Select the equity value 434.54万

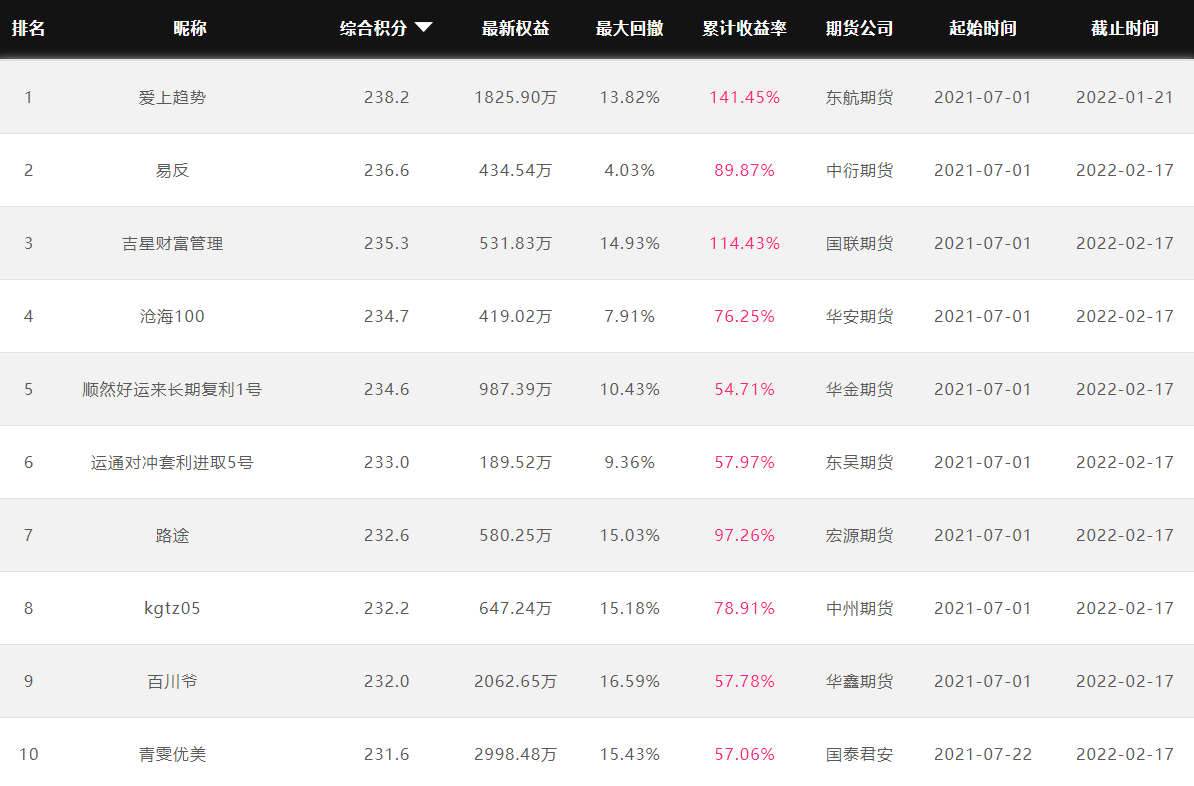tap(516, 171)
